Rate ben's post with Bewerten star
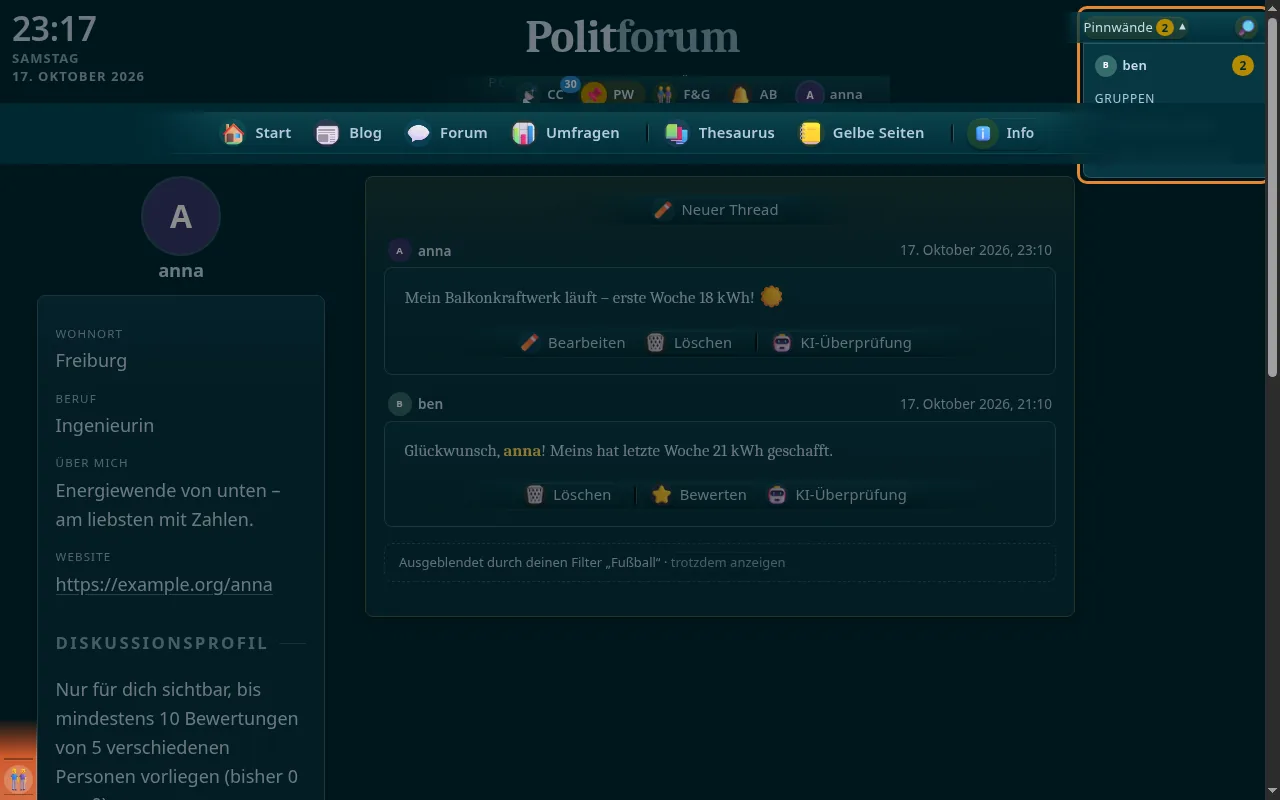The image size is (1280, 800). click(x=699, y=495)
